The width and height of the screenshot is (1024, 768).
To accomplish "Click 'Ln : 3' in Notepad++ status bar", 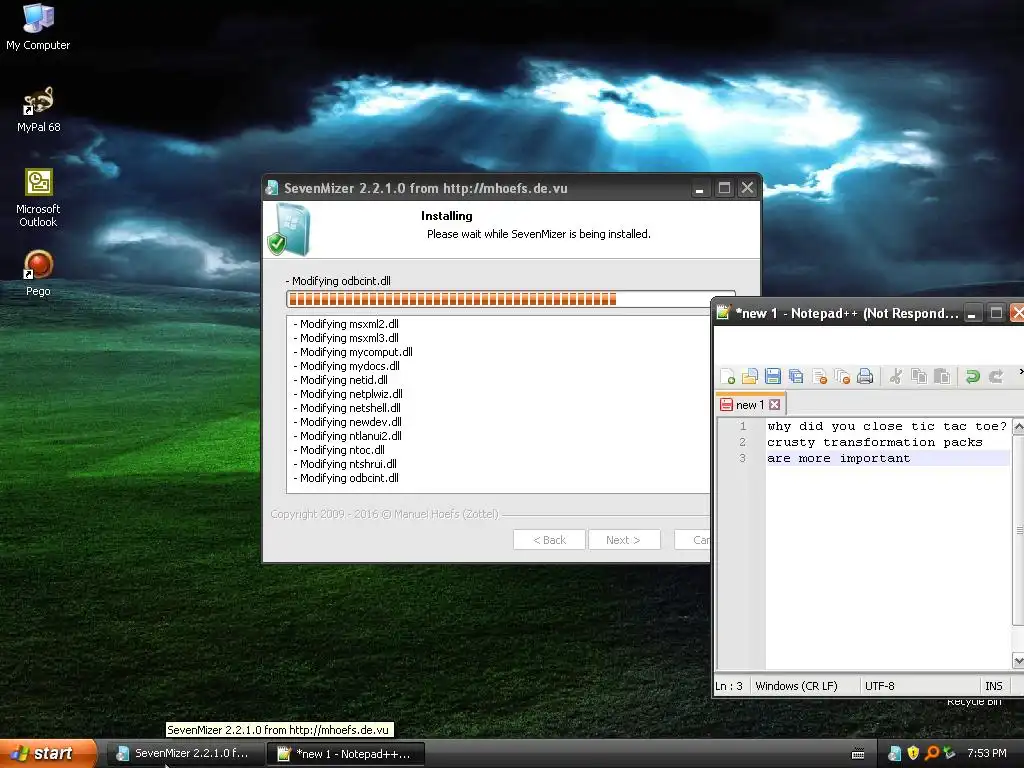I will click(x=729, y=686).
